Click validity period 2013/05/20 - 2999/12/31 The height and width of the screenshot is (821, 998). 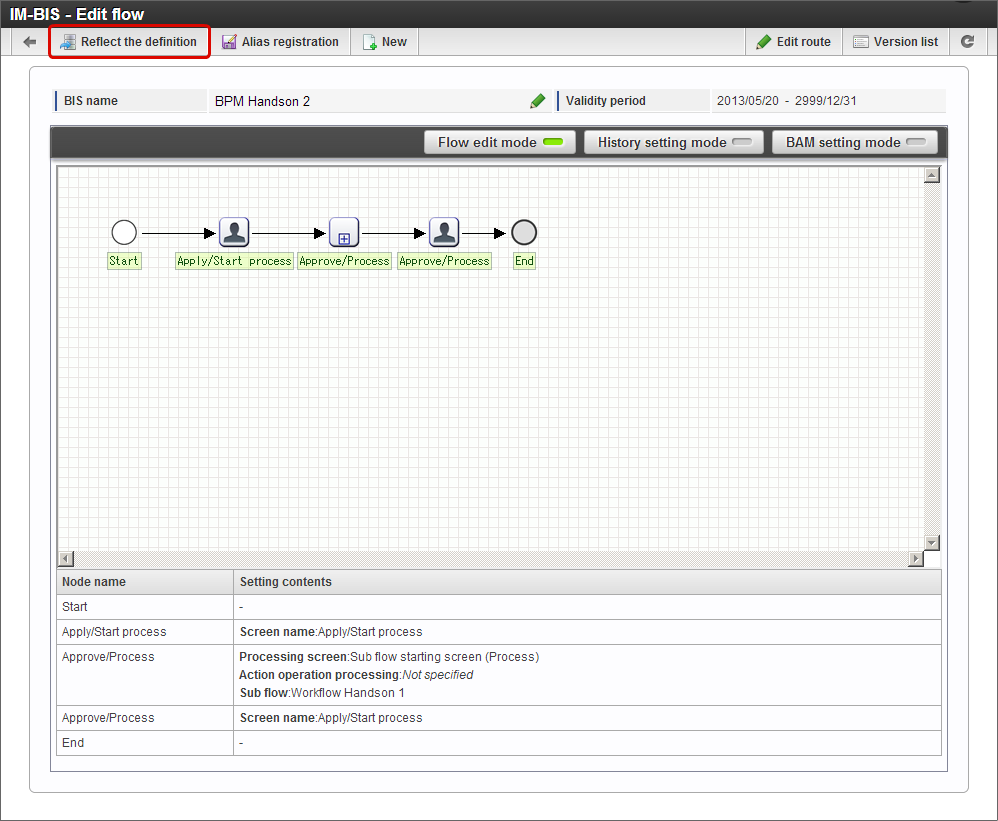tap(787, 101)
